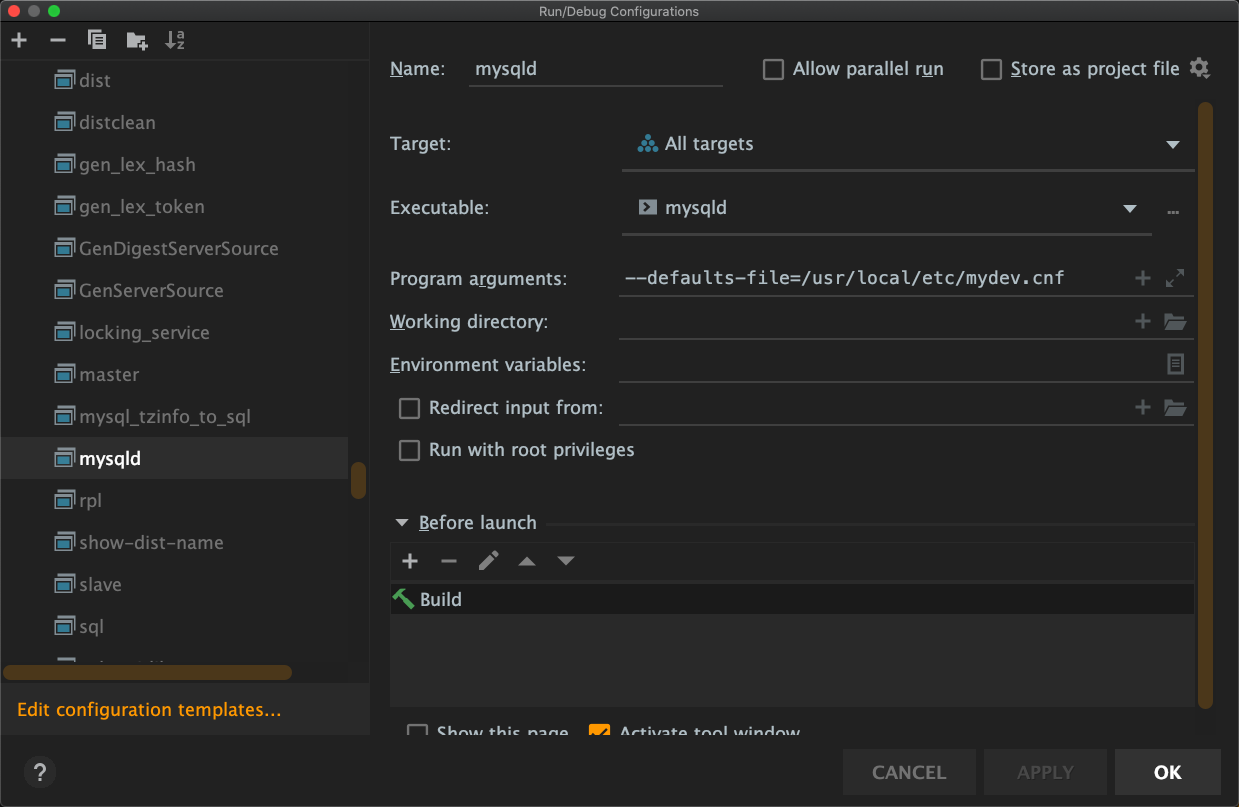Edit Environment variables list icon

click(x=1176, y=364)
